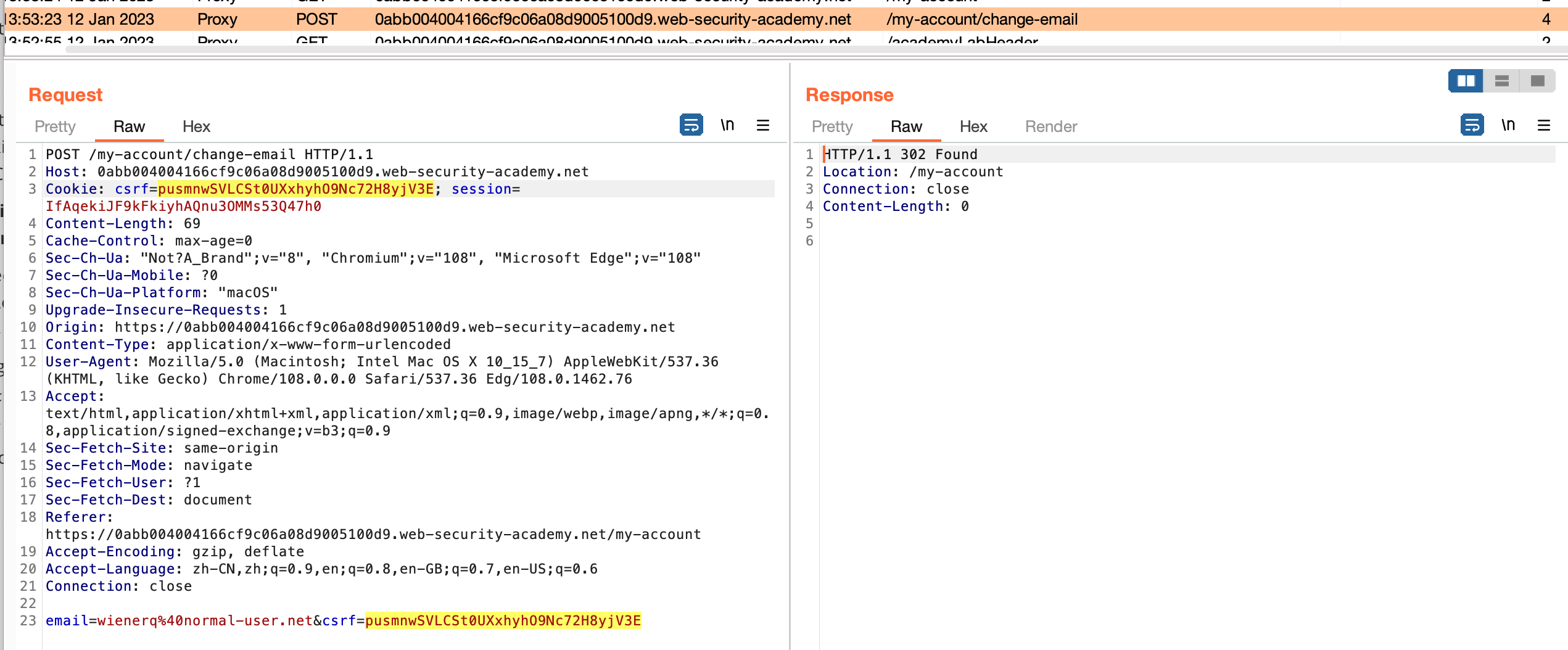This screenshot has height=650, width=1568.
Task: Toggle word wrap in Request panel
Action: click(691, 125)
